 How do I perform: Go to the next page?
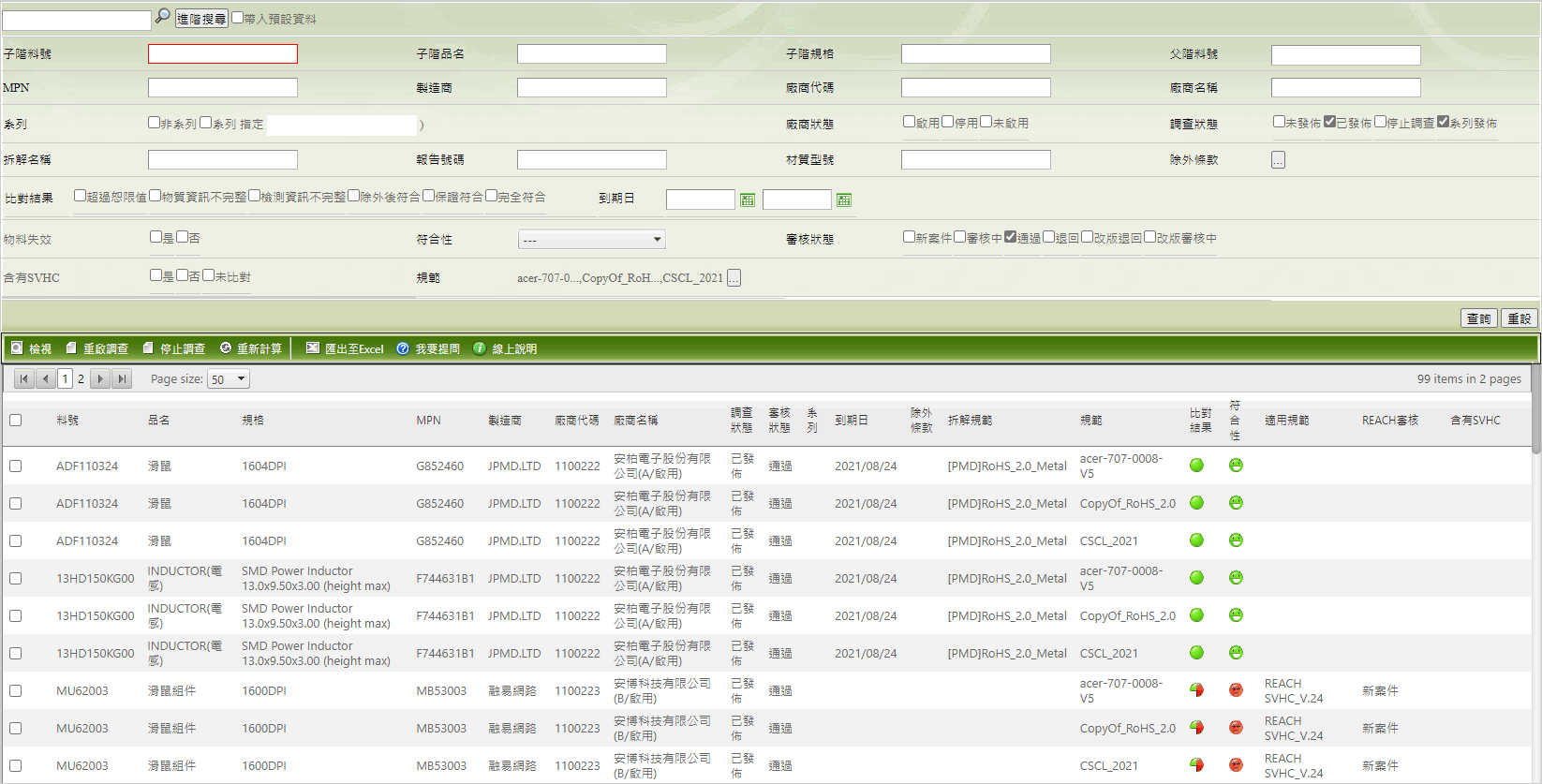coord(100,378)
